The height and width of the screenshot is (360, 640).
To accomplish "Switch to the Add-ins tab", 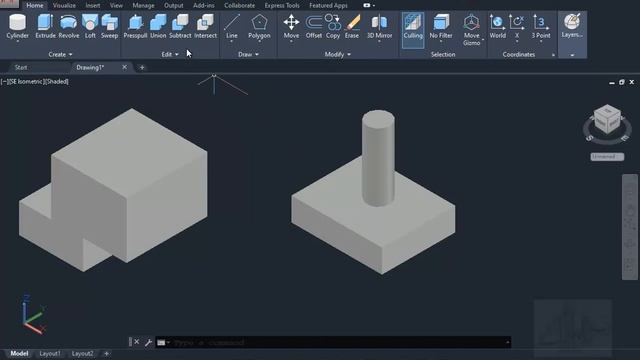I will [204, 5].
